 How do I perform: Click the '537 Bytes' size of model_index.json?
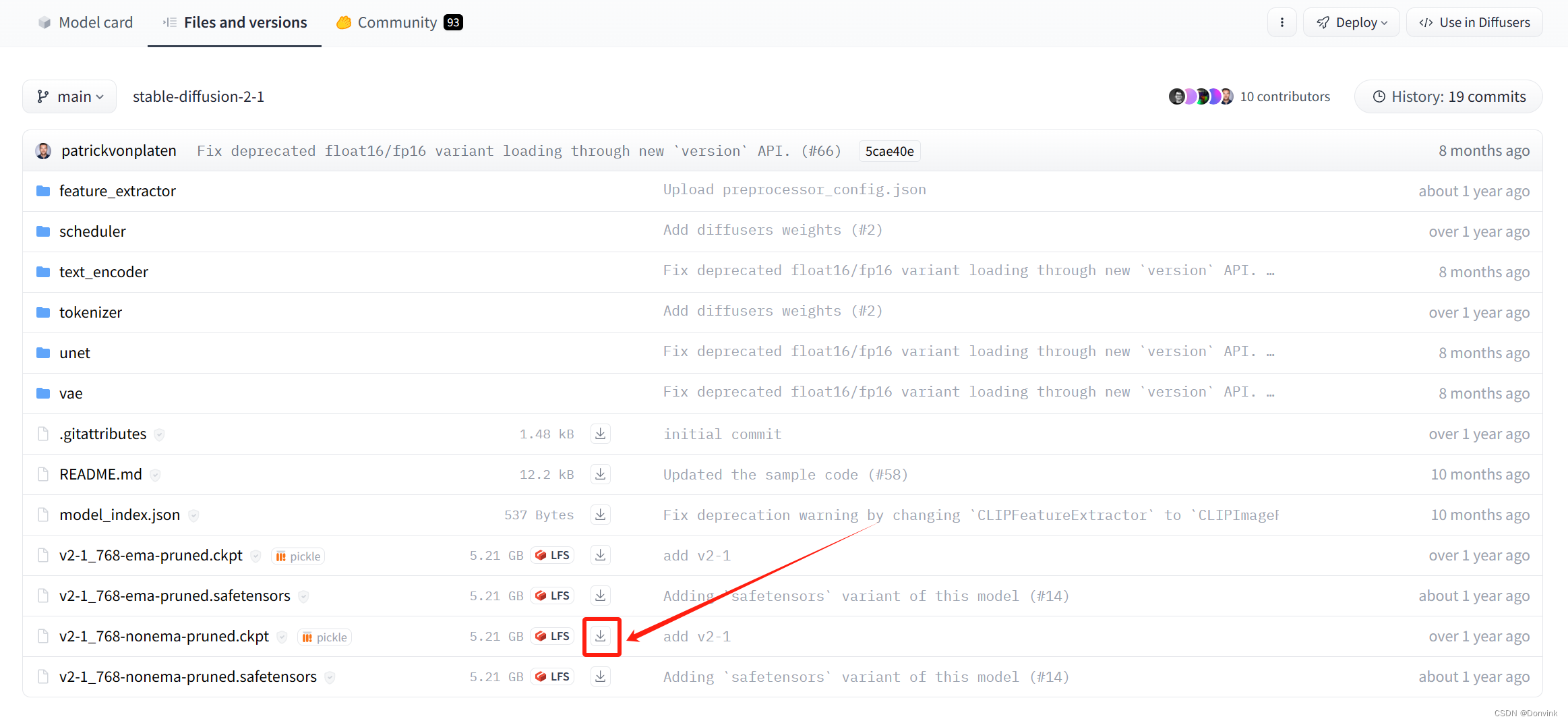click(x=539, y=515)
